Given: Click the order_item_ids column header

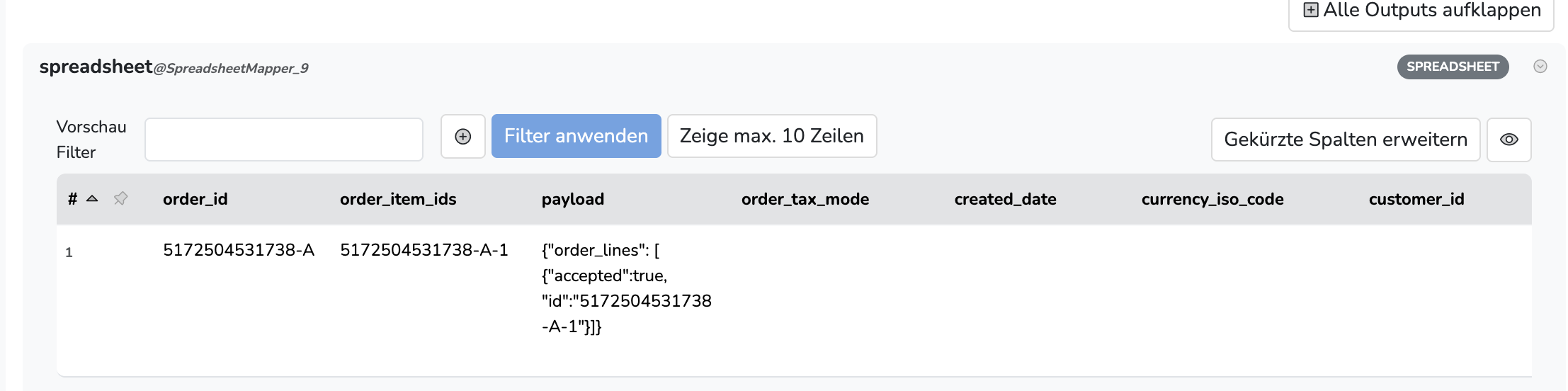Looking at the screenshot, I should [x=398, y=199].
